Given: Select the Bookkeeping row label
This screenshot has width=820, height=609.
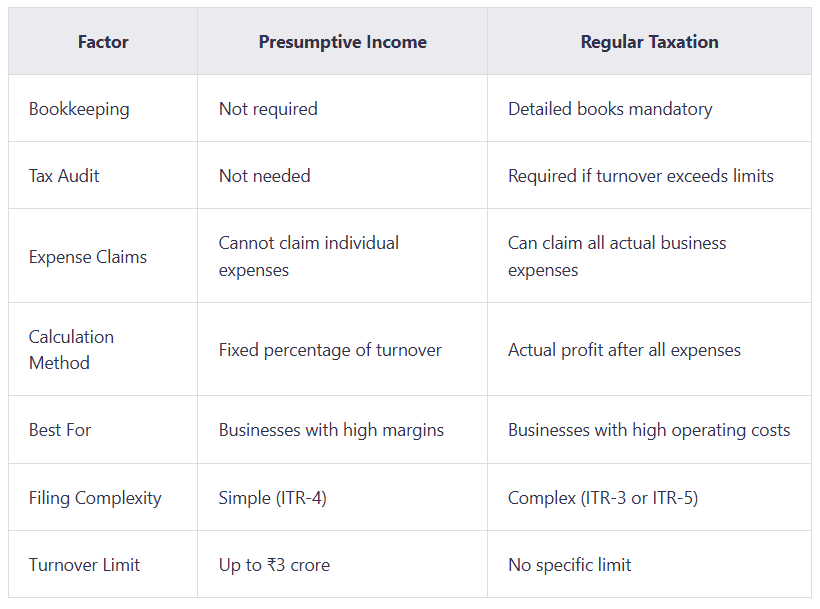Looking at the screenshot, I should pyautogui.click(x=79, y=109).
